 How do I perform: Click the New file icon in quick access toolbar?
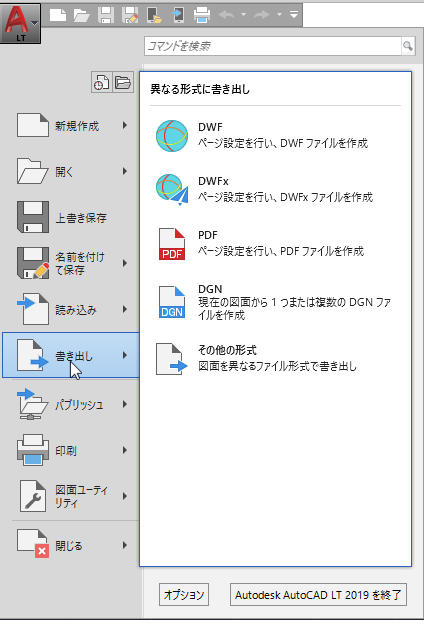coord(58,15)
